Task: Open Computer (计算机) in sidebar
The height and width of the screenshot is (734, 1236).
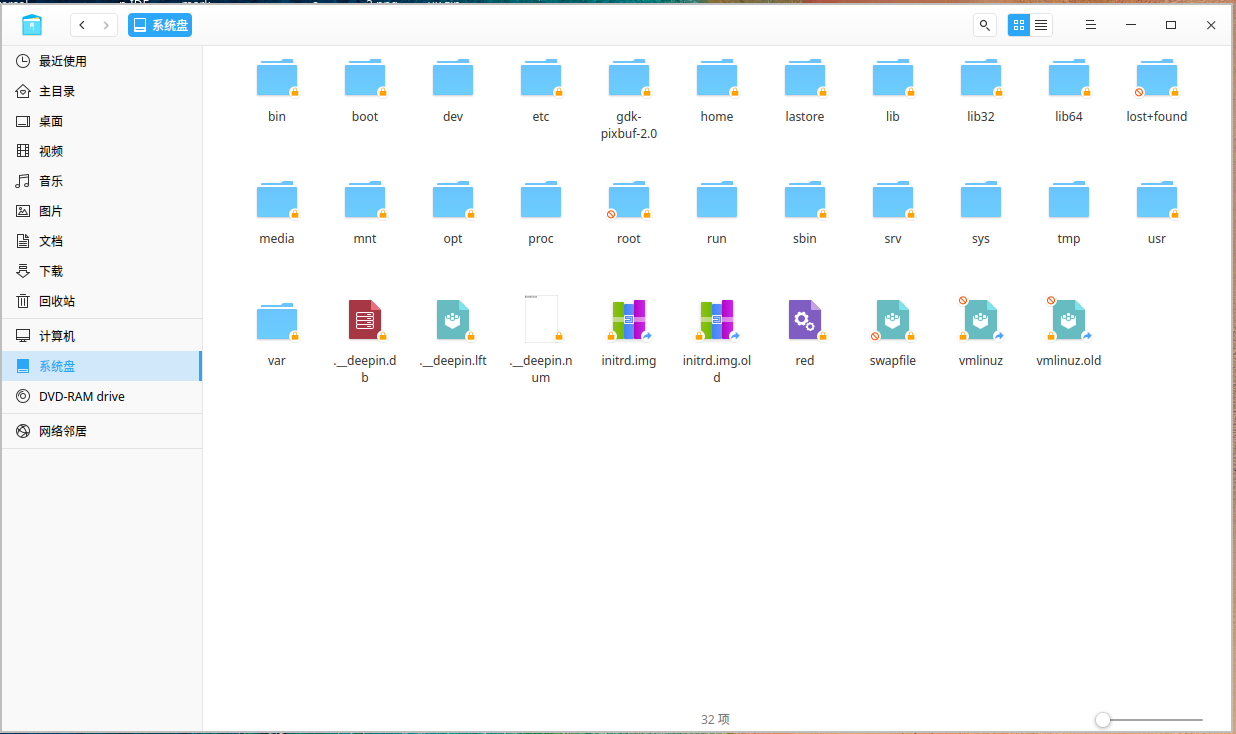Action: [102, 336]
